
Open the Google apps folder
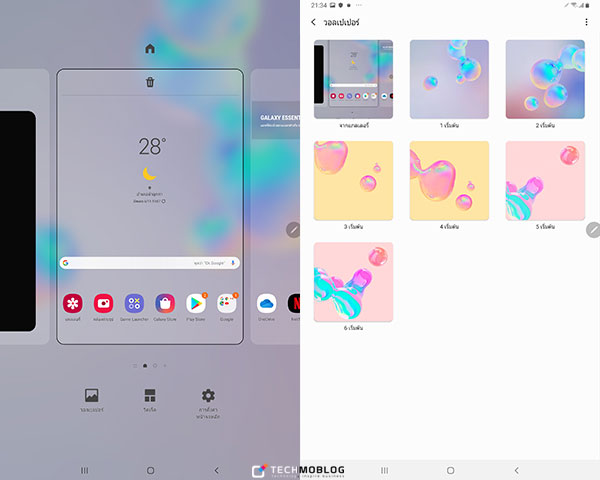coord(227,304)
